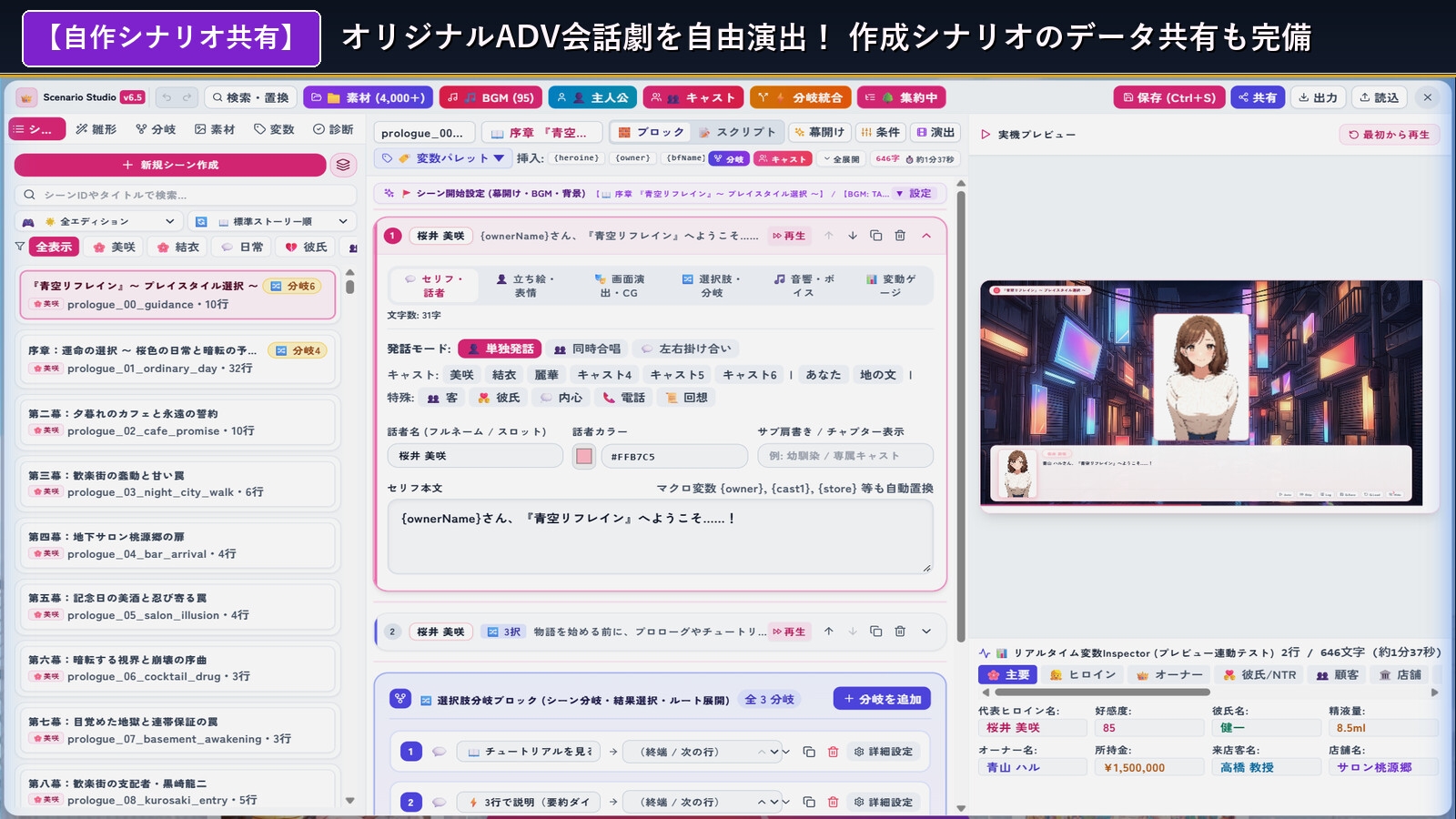Click trash icon on line 1 桜井 美咲
Viewport: 1456px width, 819px height.
click(900, 236)
